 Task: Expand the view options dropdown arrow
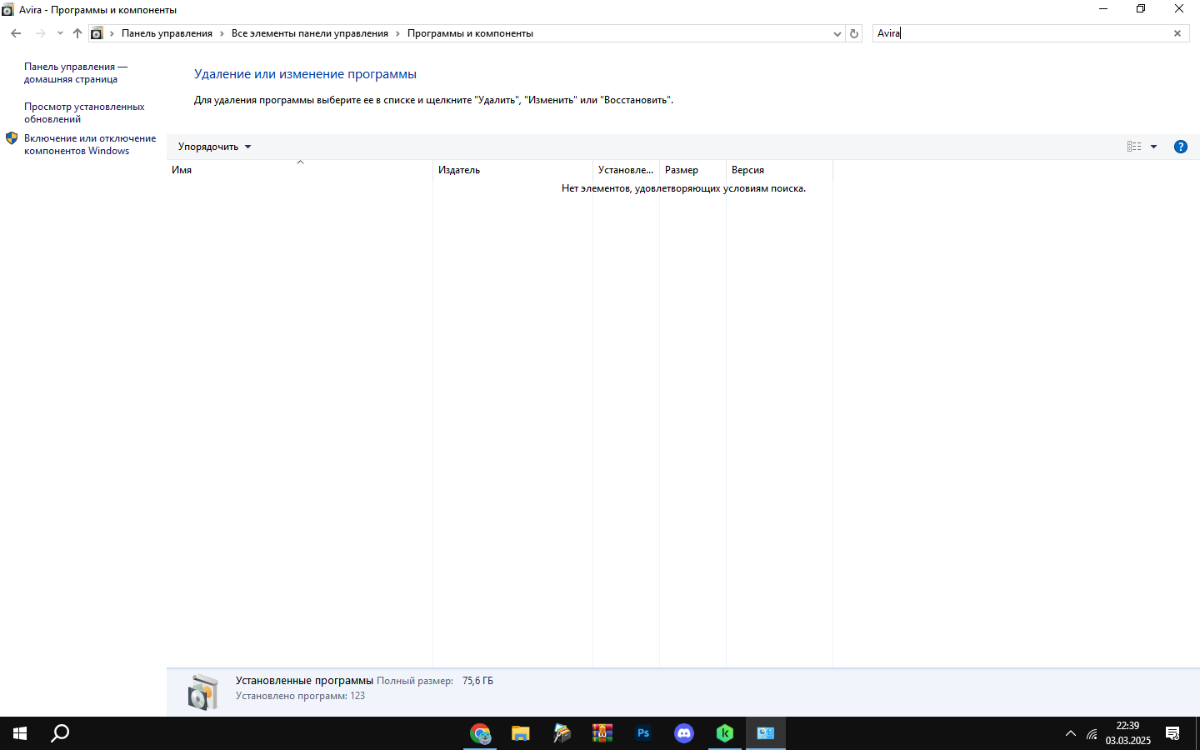(x=1153, y=146)
